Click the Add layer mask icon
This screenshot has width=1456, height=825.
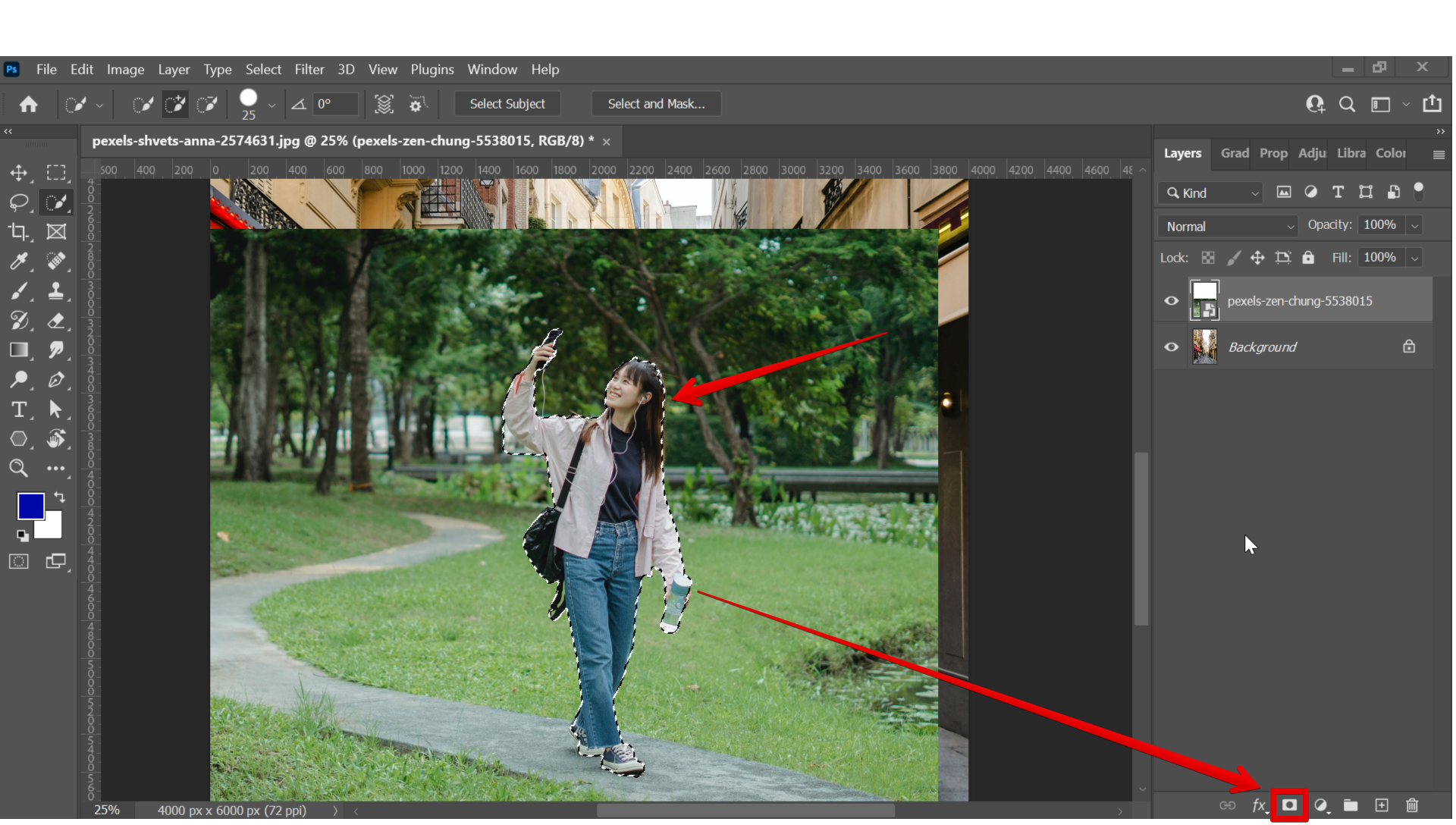click(1289, 805)
